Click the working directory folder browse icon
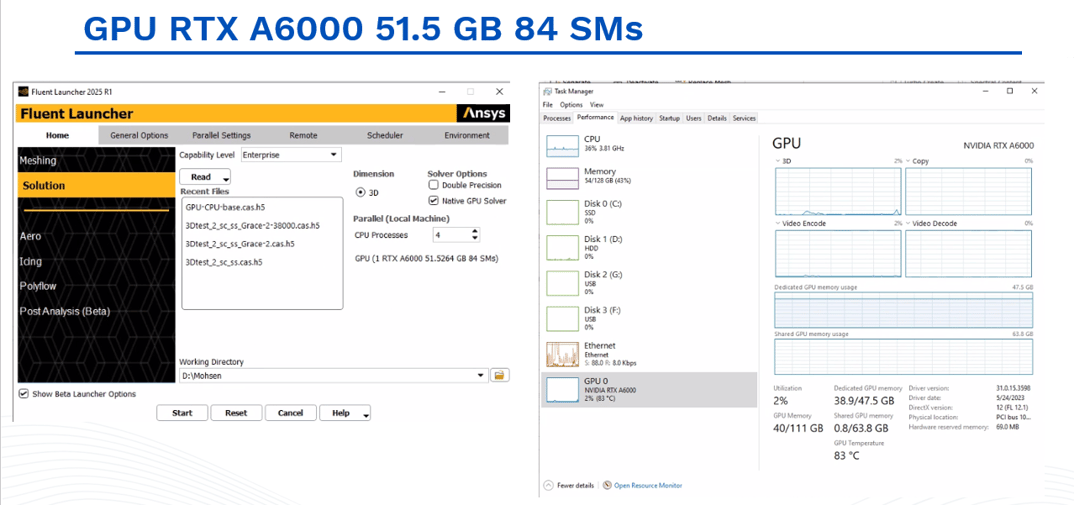Image resolution: width=1074 pixels, height=505 pixels. [500, 375]
